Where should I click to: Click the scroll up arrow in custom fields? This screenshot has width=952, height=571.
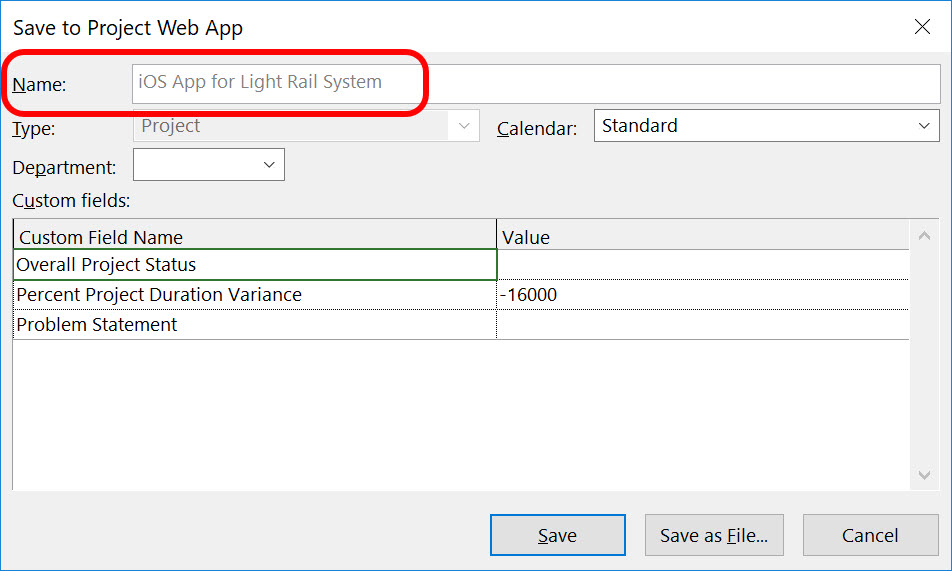pos(924,236)
